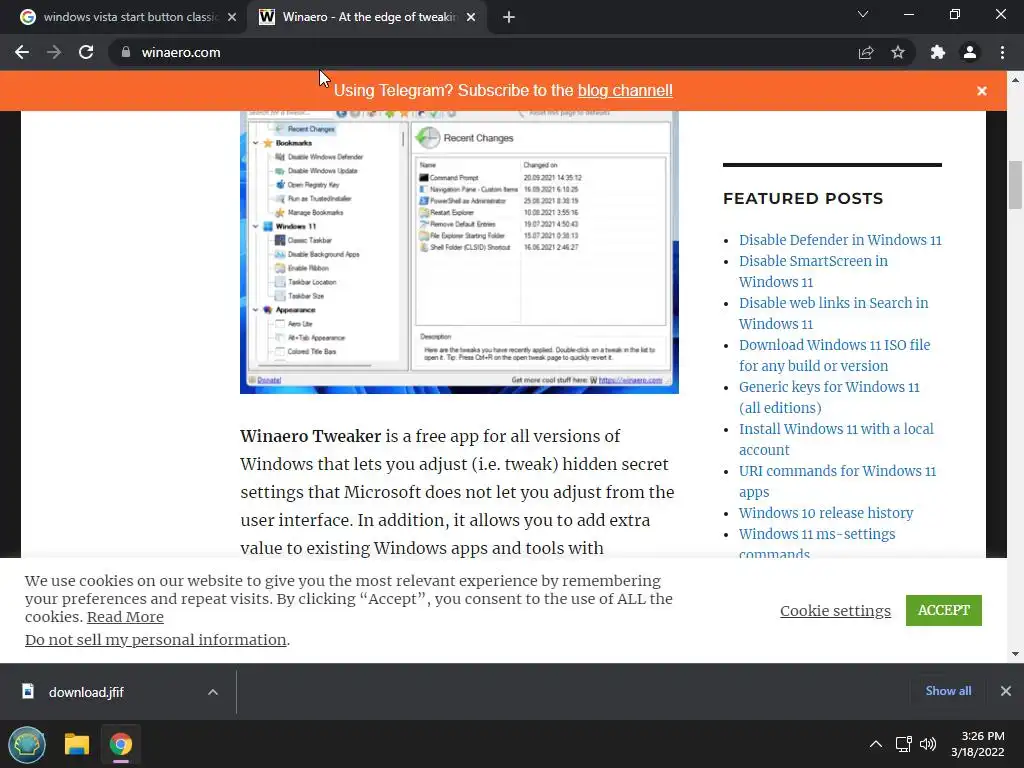Click Do not sell my personal information
Screen dimensions: 1024x768
pos(155,640)
